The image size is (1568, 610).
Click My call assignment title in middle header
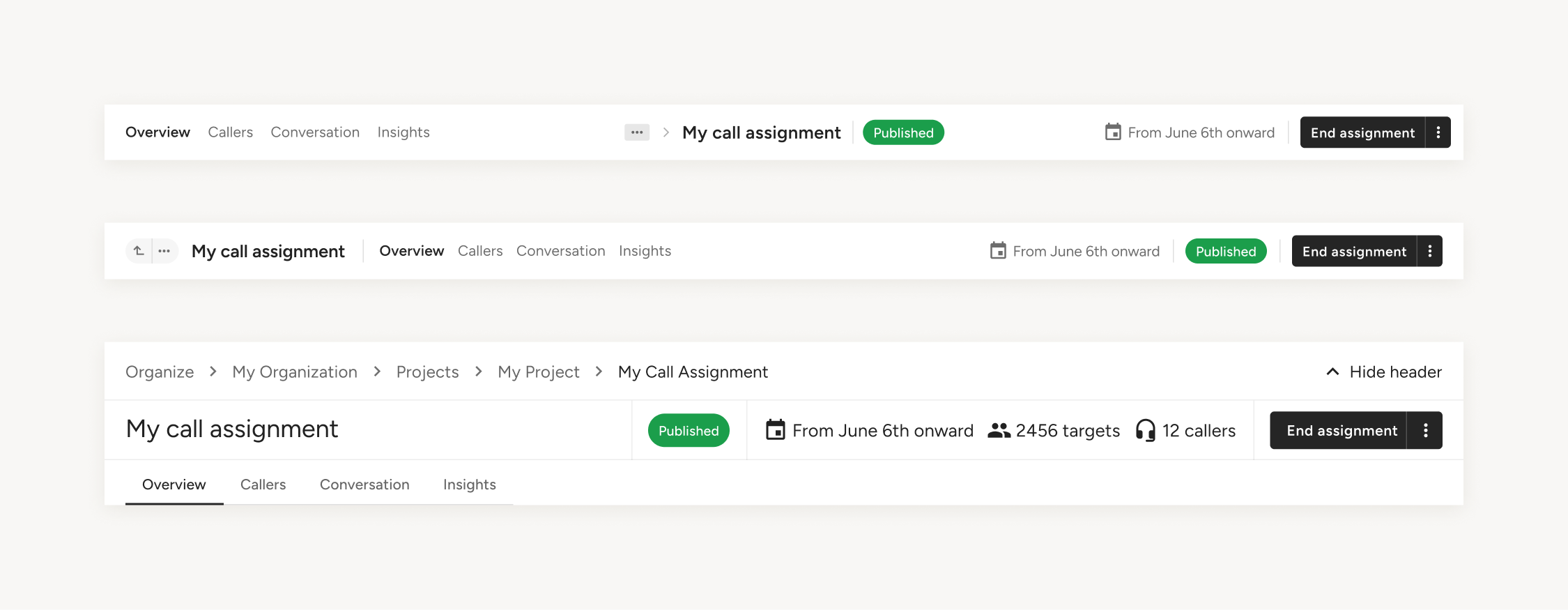[x=268, y=251]
